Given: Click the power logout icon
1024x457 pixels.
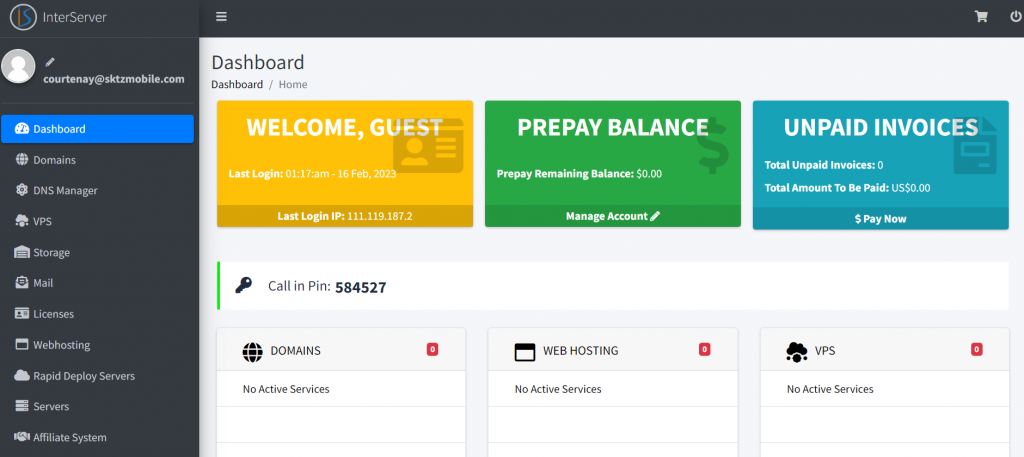Looking at the screenshot, I should (1016, 17).
